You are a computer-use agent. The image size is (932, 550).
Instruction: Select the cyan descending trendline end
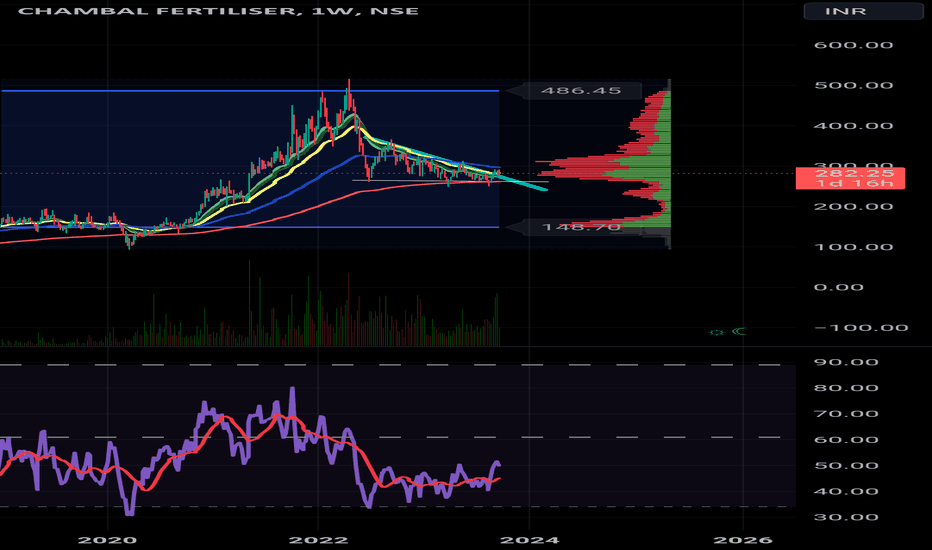coord(545,189)
